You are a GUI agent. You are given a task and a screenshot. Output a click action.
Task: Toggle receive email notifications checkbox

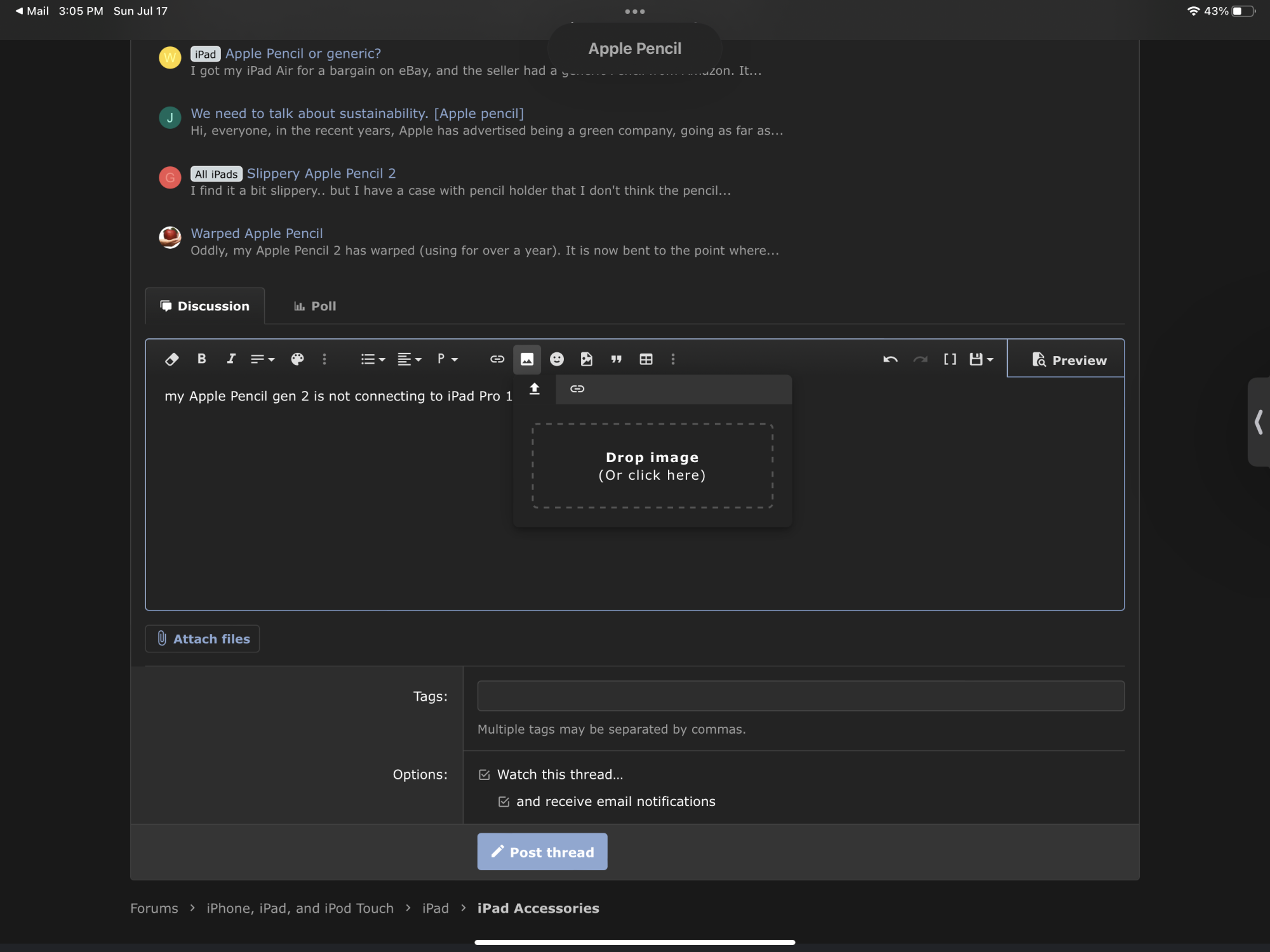pos(504,802)
